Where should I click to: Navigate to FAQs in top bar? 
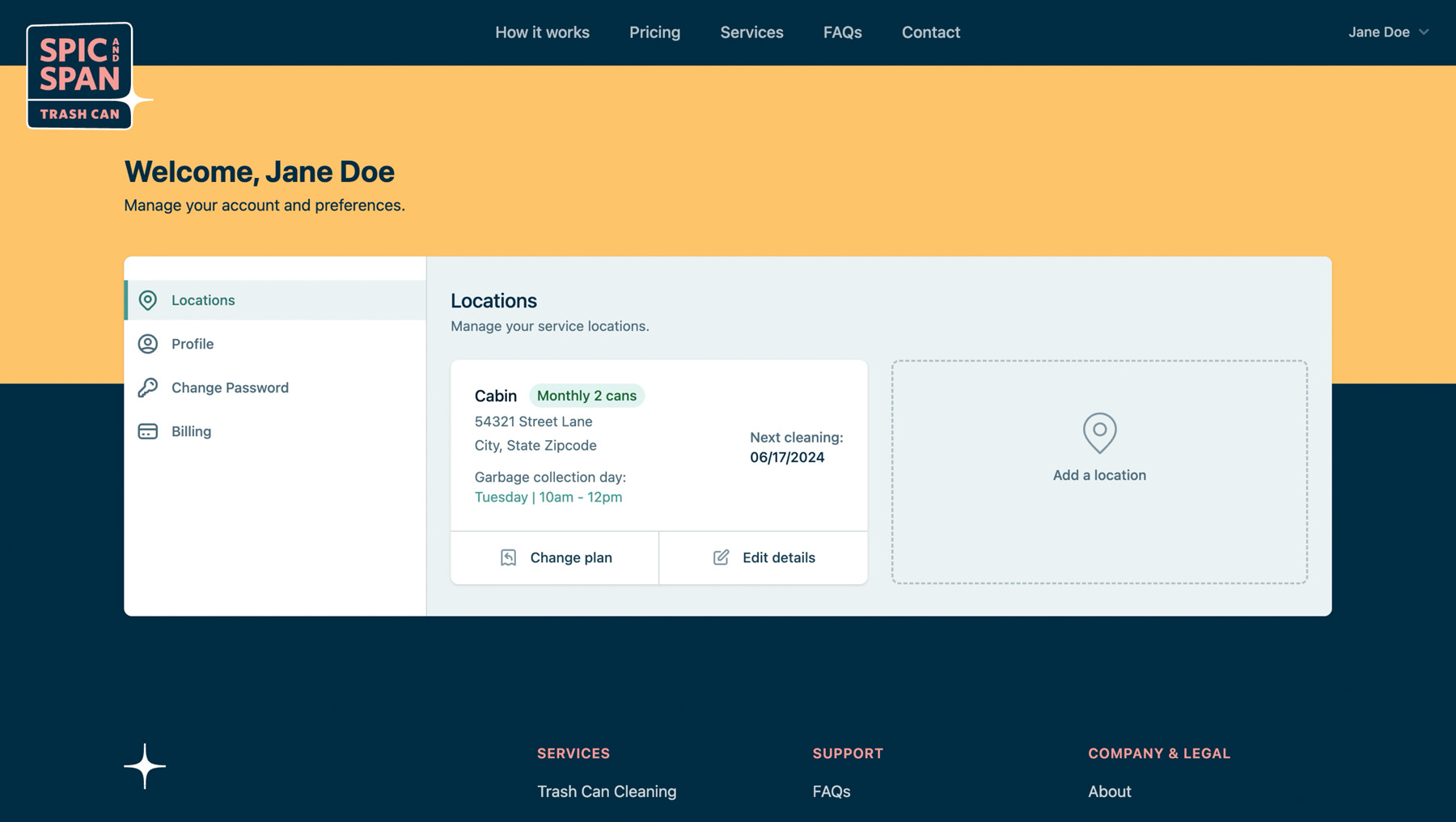click(842, 32)
